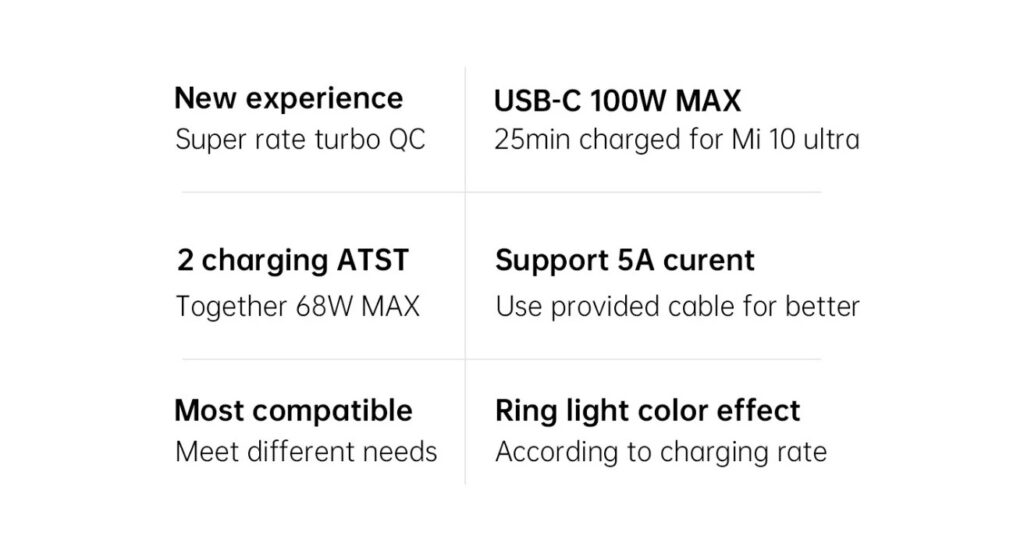The image size is (1024, 551).
Task: Click the divider line below "Super rate turbo QC"
Action: click(x=322, y=192)
